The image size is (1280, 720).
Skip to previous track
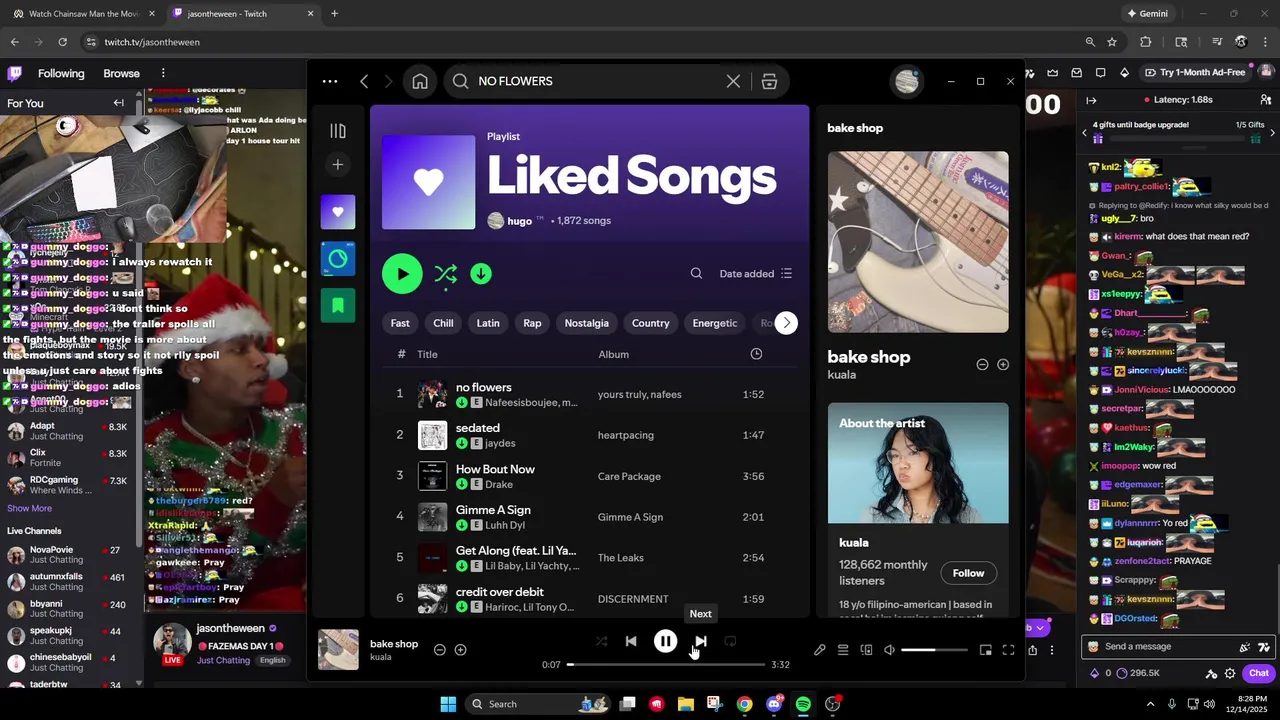click(x=631, y=641)
